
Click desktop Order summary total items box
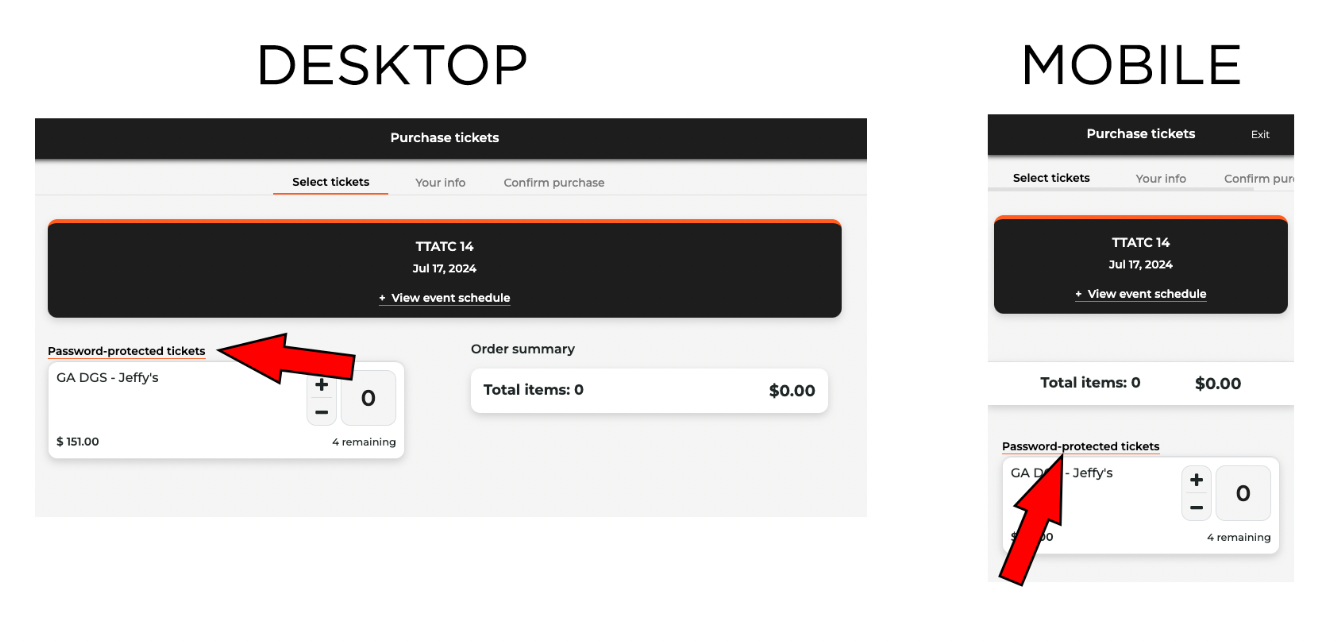pos(649,390)
